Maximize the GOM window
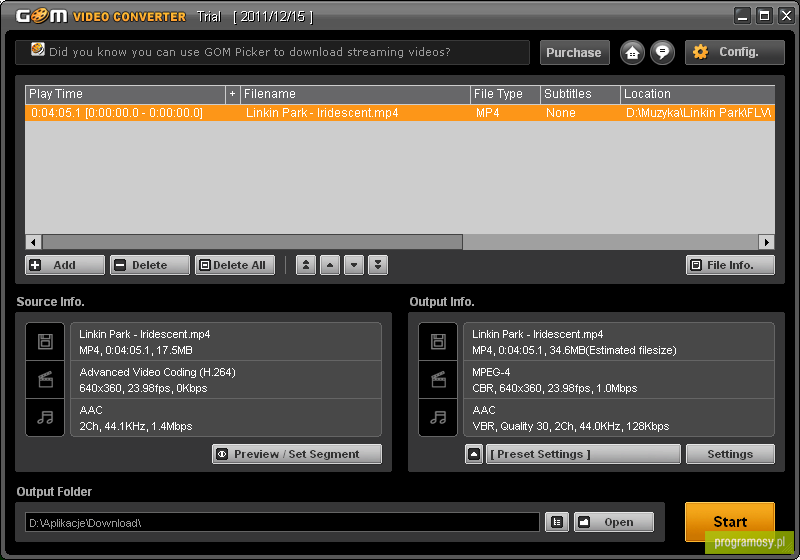 764,16
